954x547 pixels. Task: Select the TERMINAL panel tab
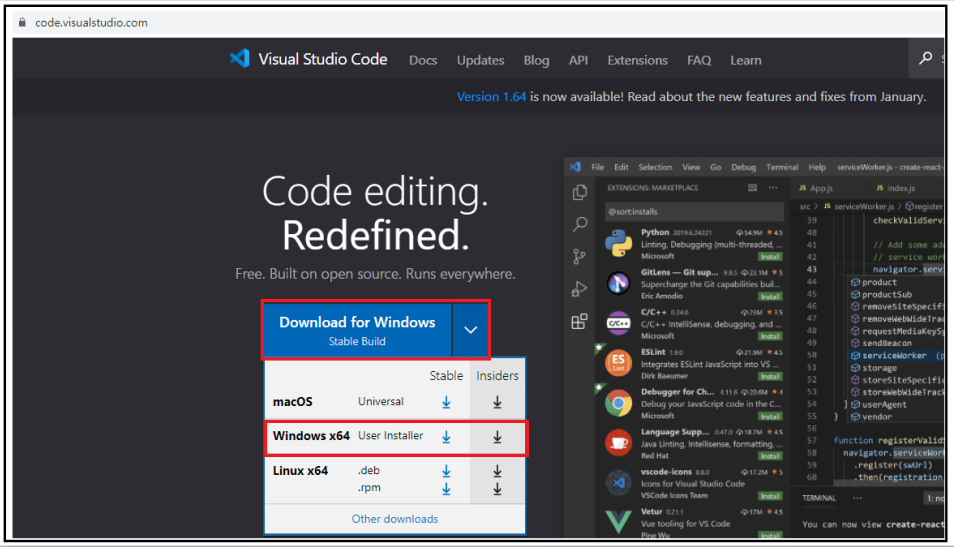click(x=819, y=498)
